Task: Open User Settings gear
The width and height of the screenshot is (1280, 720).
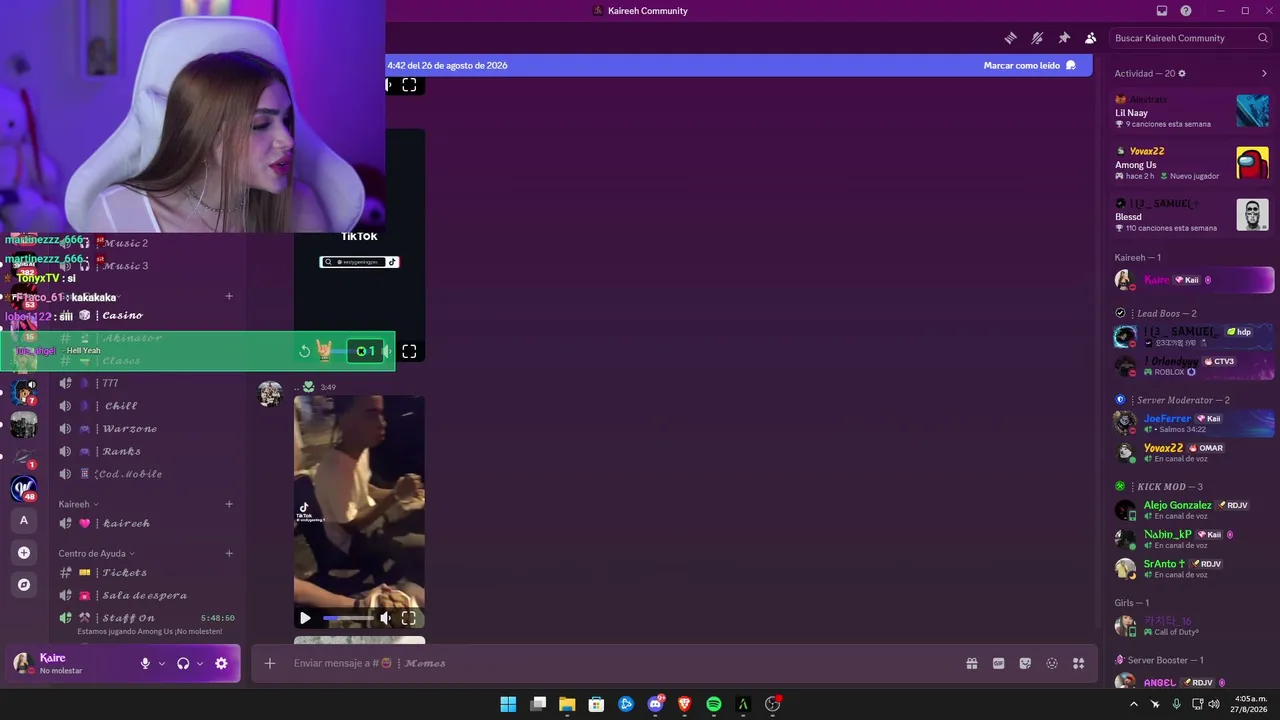Action: [x=221, y=663]
